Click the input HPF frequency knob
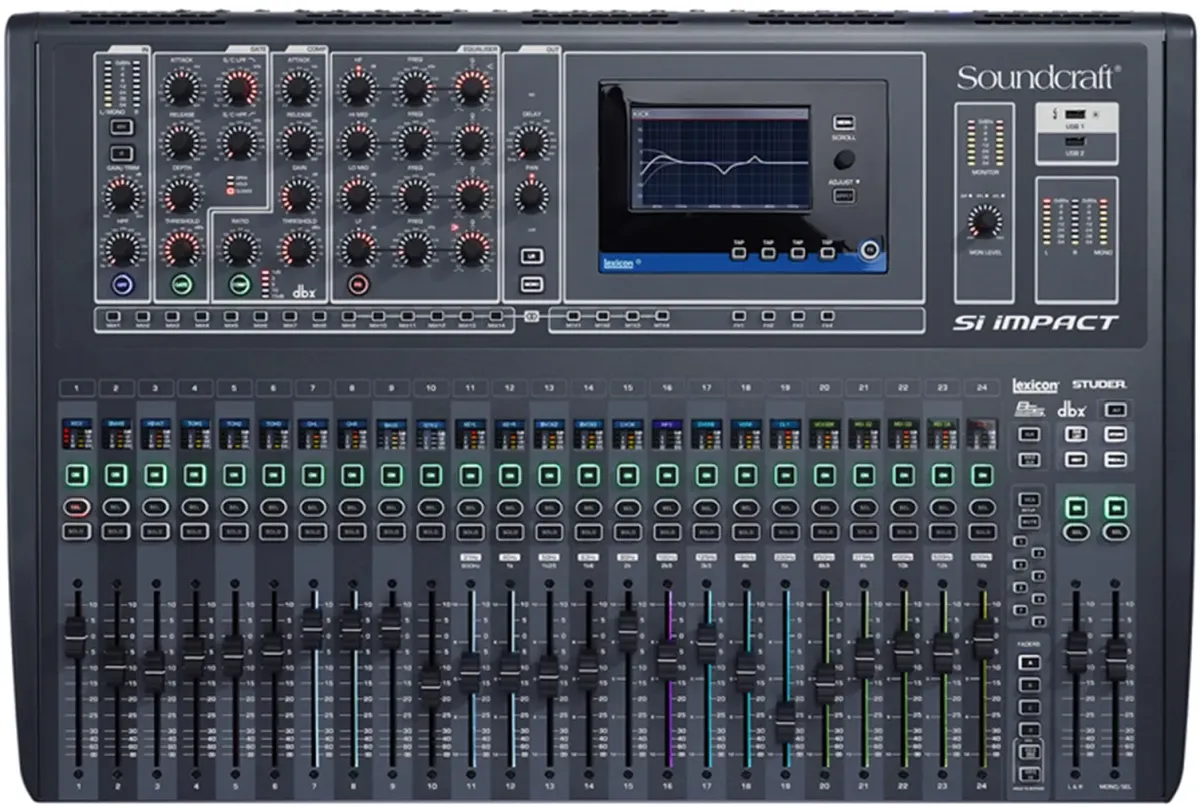Image resolution: width=1200 pixels, height=807 pixels. click(122, 248)
